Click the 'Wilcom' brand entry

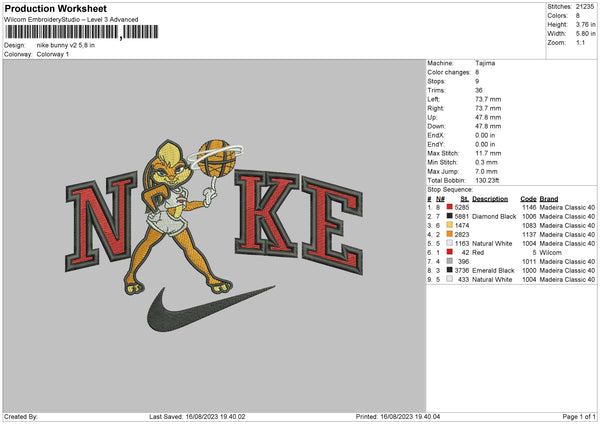[x=550, y=253]
